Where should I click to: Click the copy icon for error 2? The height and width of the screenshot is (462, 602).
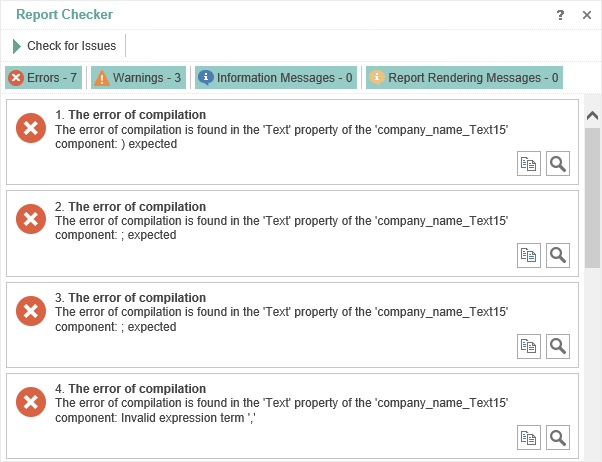click(528, 256)
